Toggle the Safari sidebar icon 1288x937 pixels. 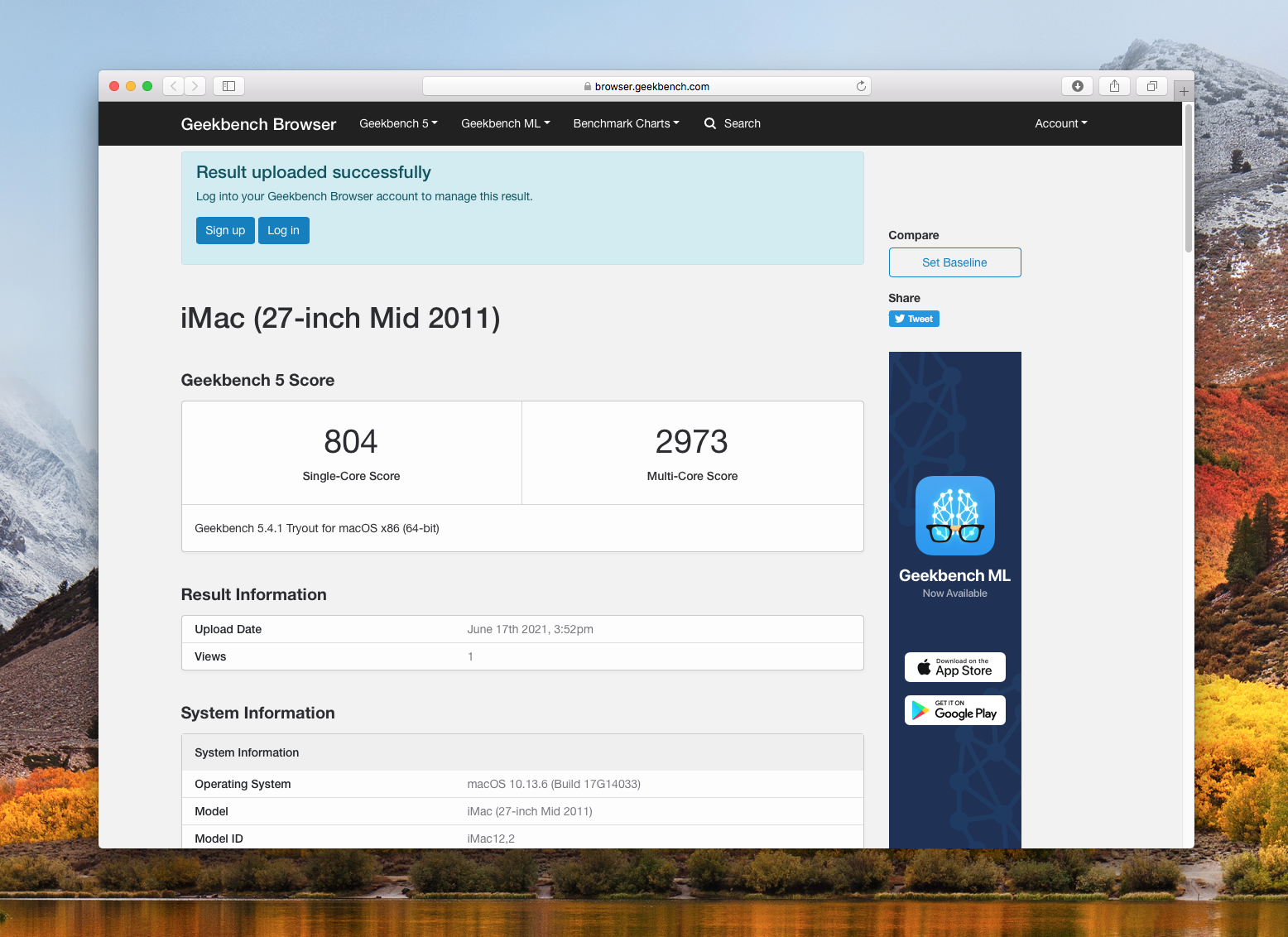tap(229, 86)
